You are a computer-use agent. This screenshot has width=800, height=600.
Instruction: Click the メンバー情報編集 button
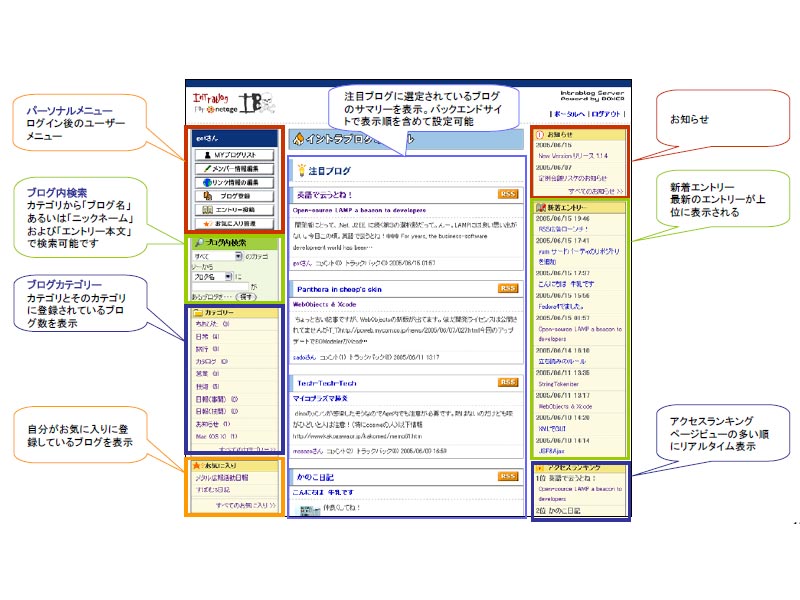pyautogui.click(x=234, y=168)
